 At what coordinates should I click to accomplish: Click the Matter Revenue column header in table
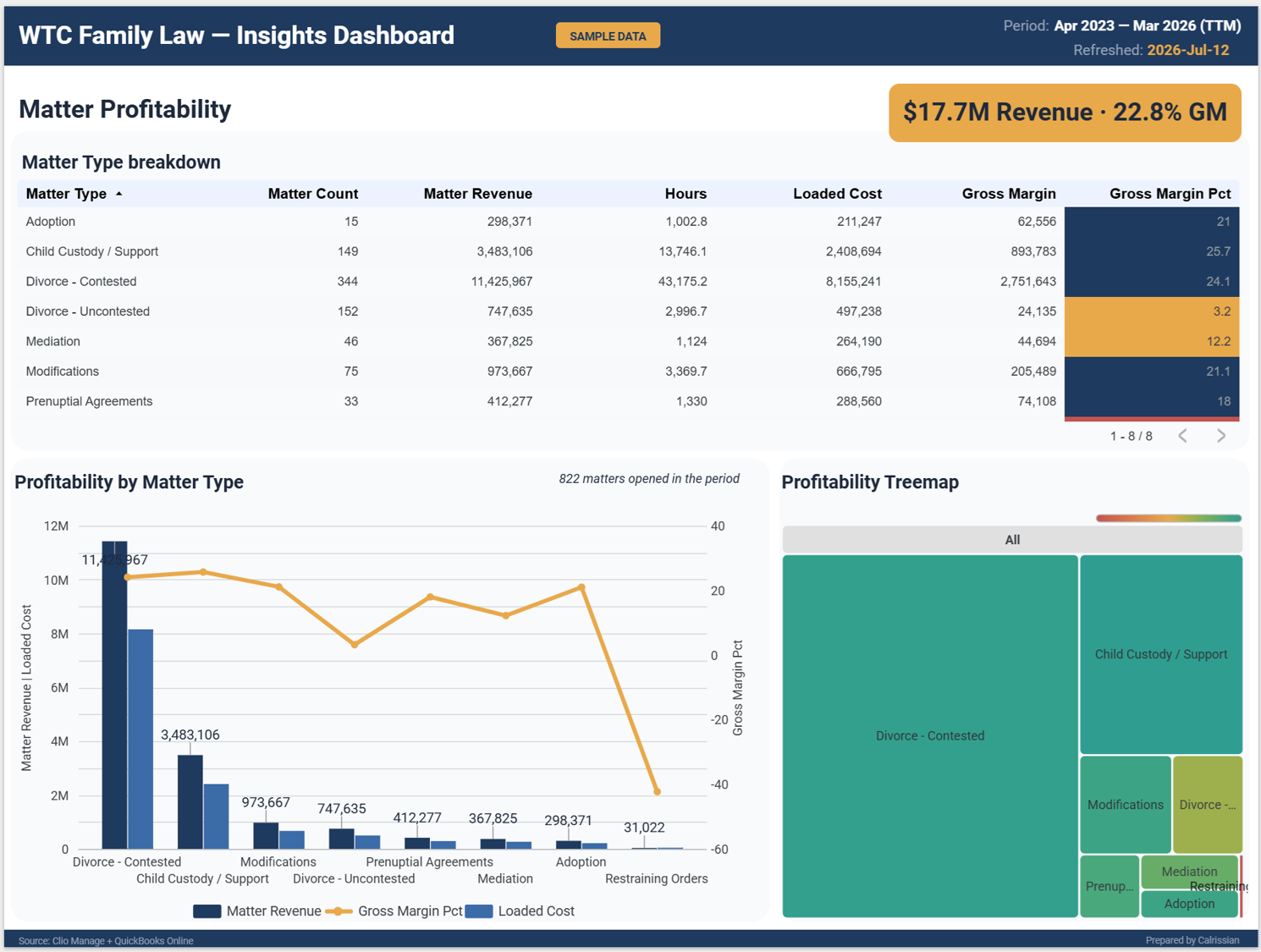(478, 194)
